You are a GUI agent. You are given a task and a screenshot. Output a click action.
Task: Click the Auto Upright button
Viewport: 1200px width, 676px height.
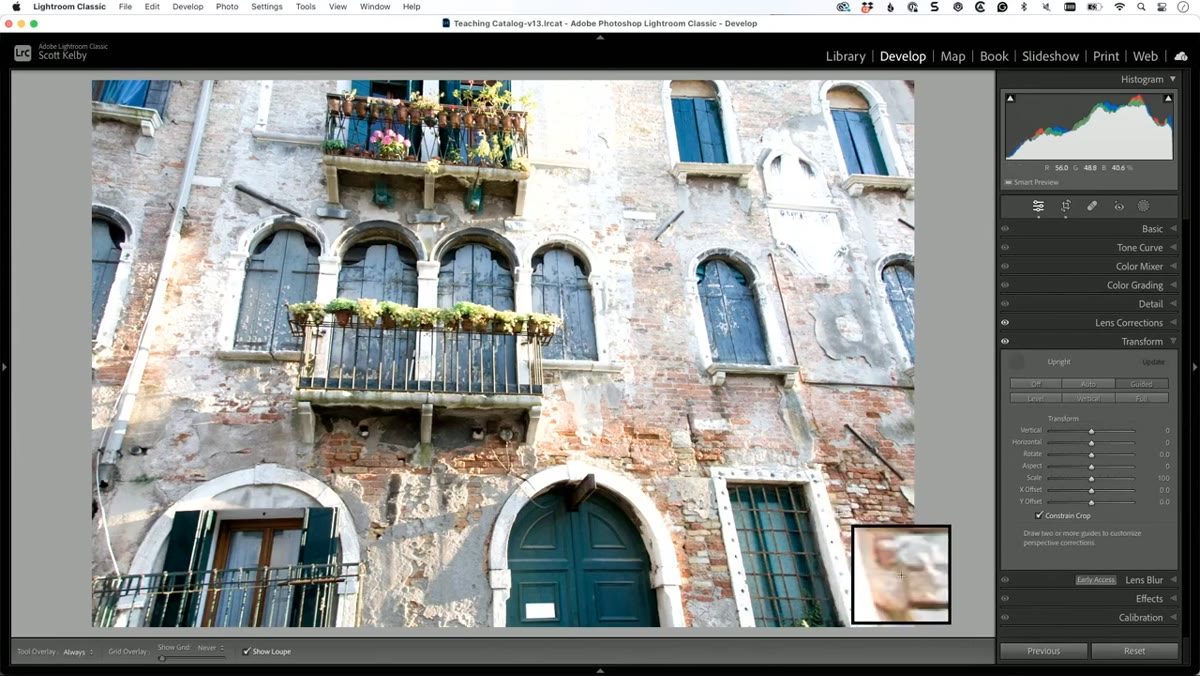click(1089, 384)
